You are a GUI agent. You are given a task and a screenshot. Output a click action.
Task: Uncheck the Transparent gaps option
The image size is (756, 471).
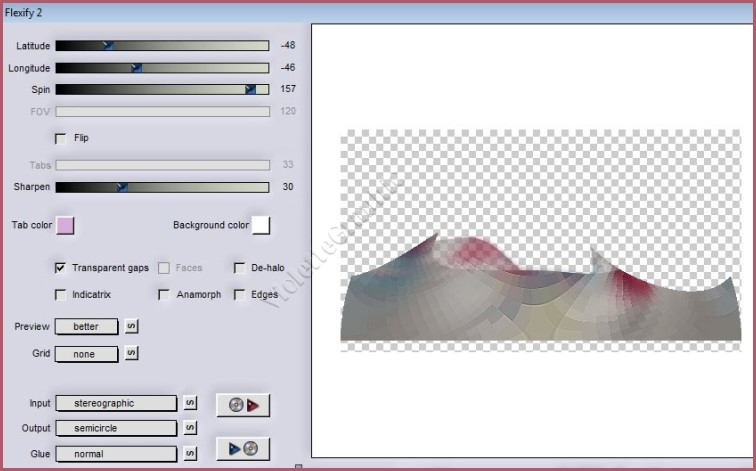click(61, 268)
